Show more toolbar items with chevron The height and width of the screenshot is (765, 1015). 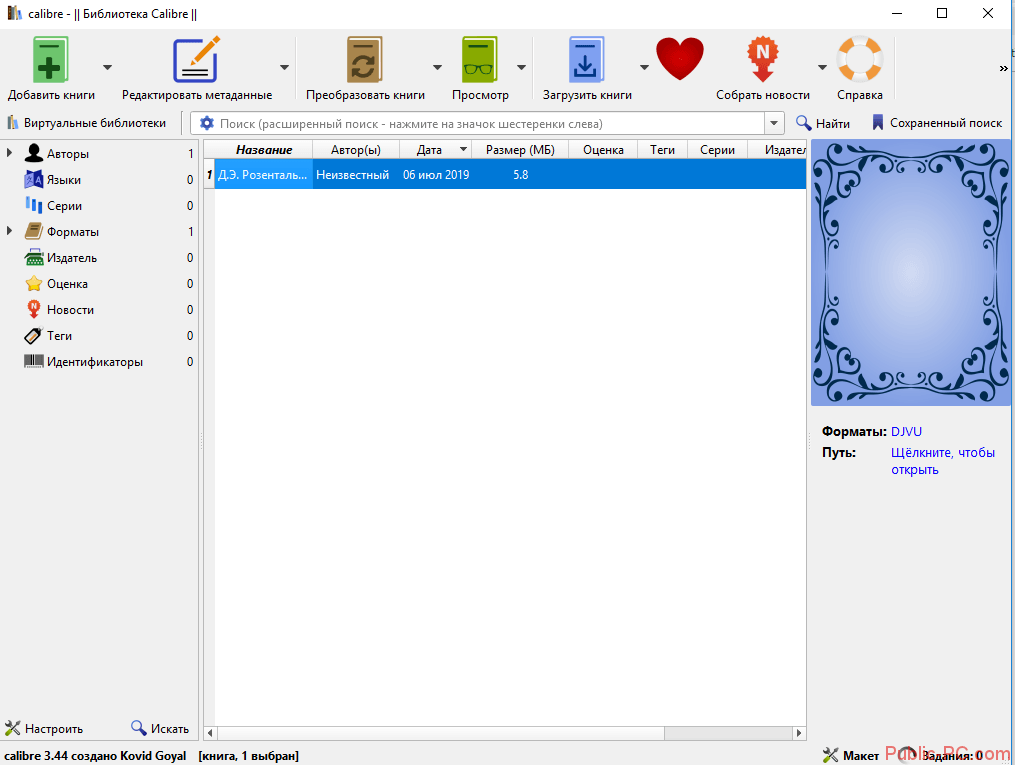[x=1003, y=68]
